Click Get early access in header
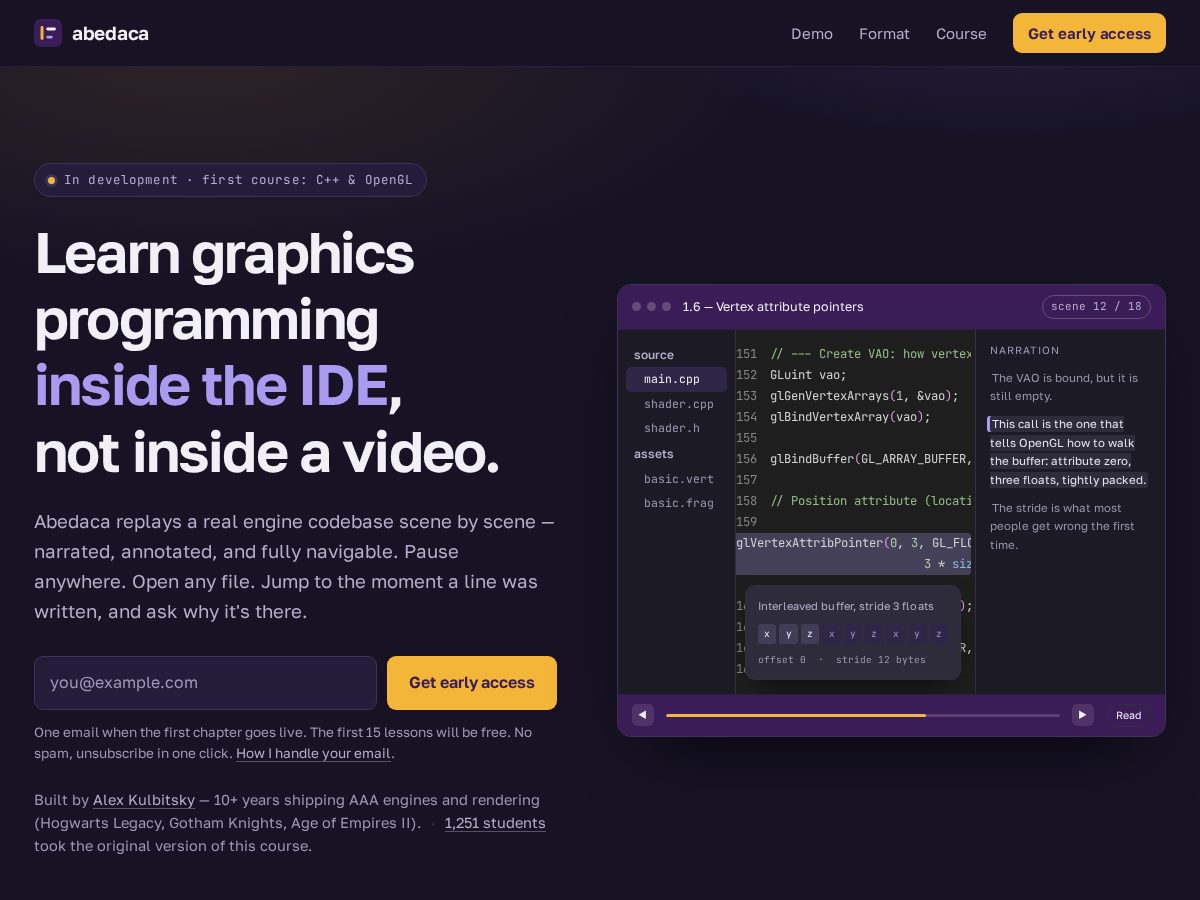This screenshot has height=900, width=1200. click(1089, 33)
